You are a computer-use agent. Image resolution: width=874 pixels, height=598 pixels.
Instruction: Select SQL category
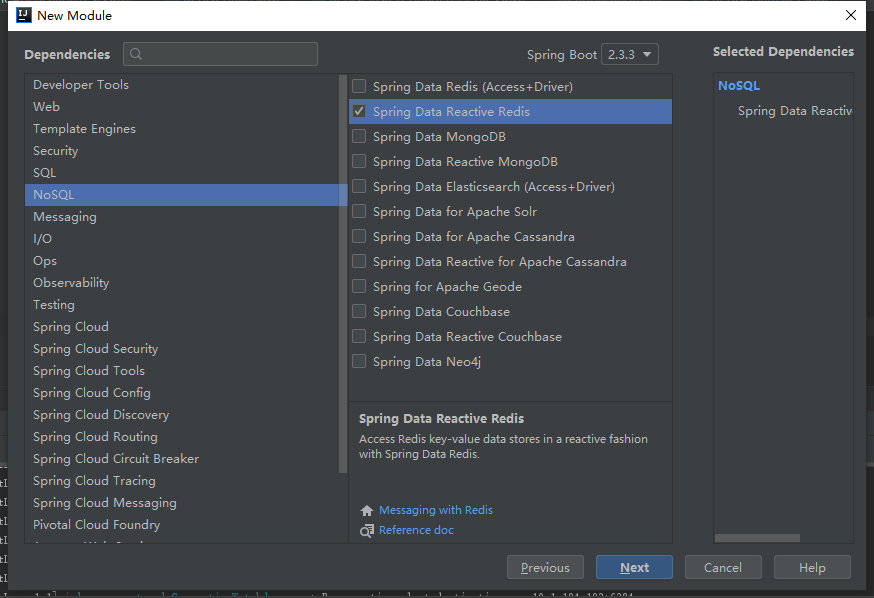coord(182,173)
